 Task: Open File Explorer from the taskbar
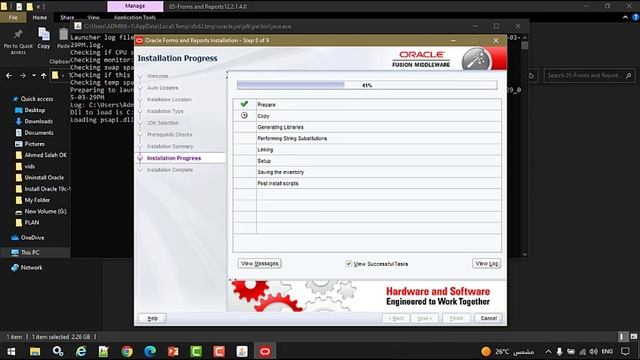(x=35, y=351)
